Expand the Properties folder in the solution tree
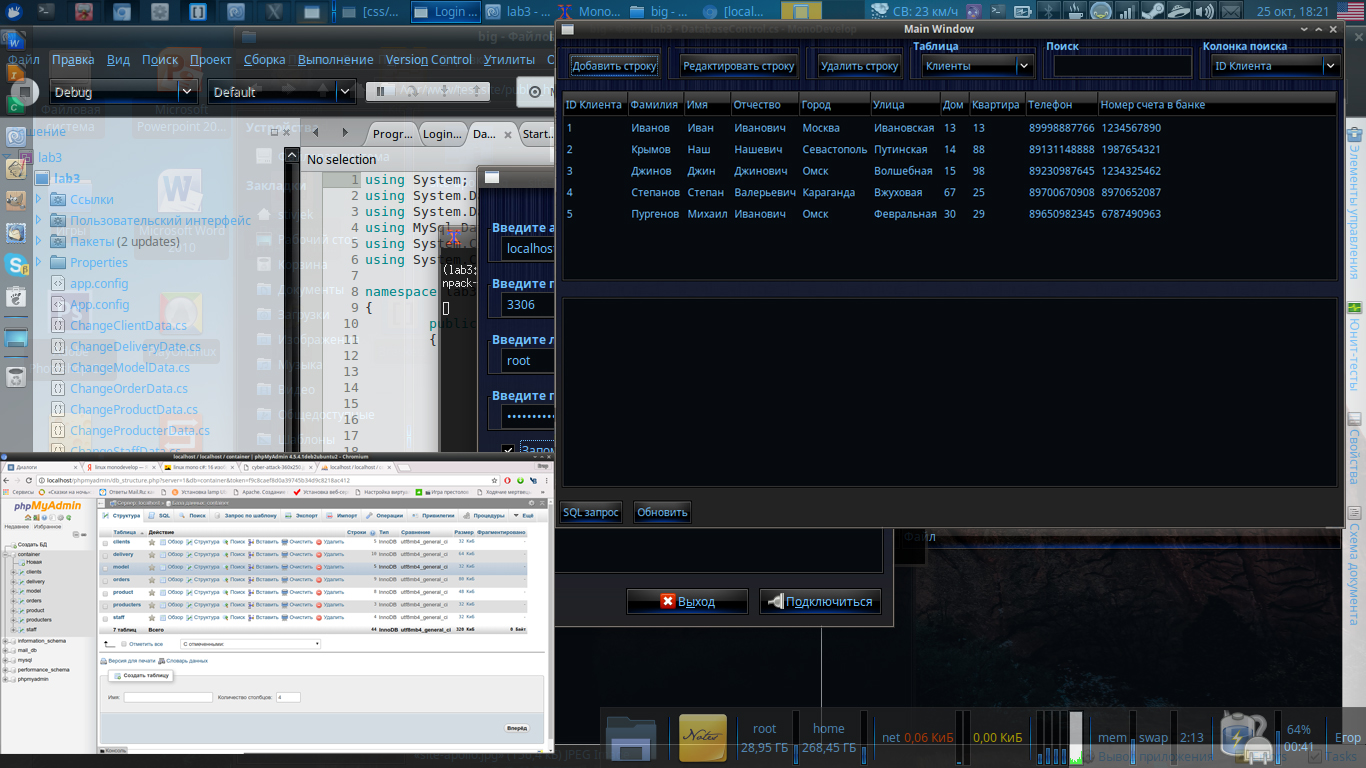This screenshot has width=1366, height=768. point(39,262)
